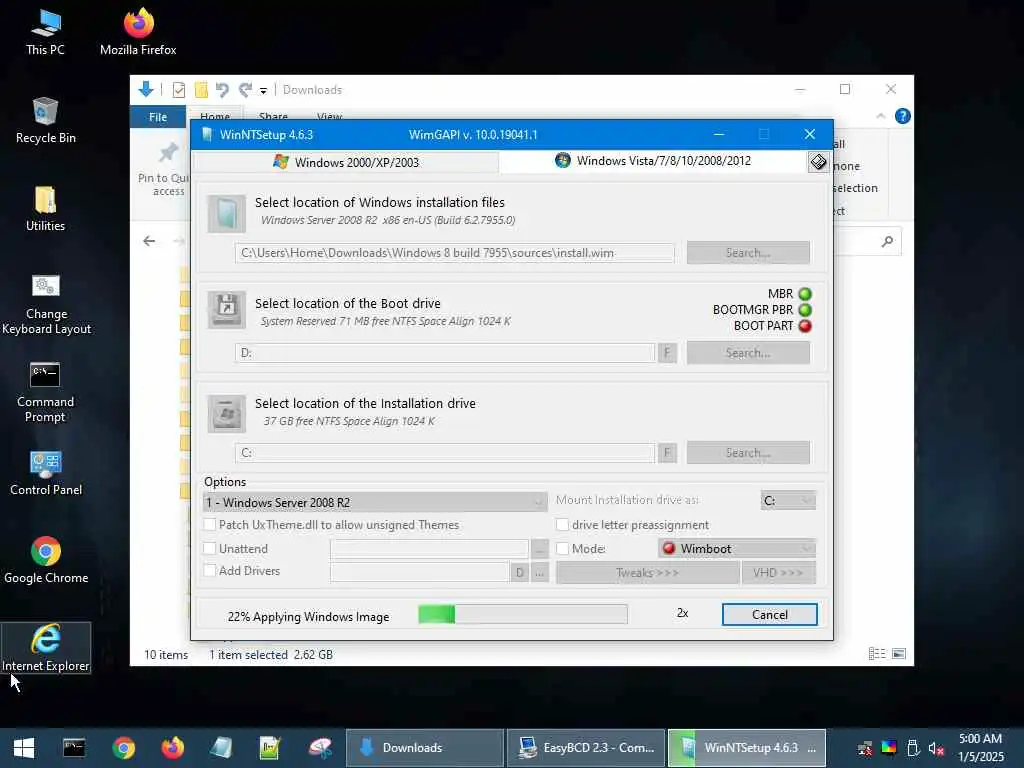Open the Share ribbon tab in Explorer
This screenshot has width=1024, height=768.
click(x=273, y=116)
